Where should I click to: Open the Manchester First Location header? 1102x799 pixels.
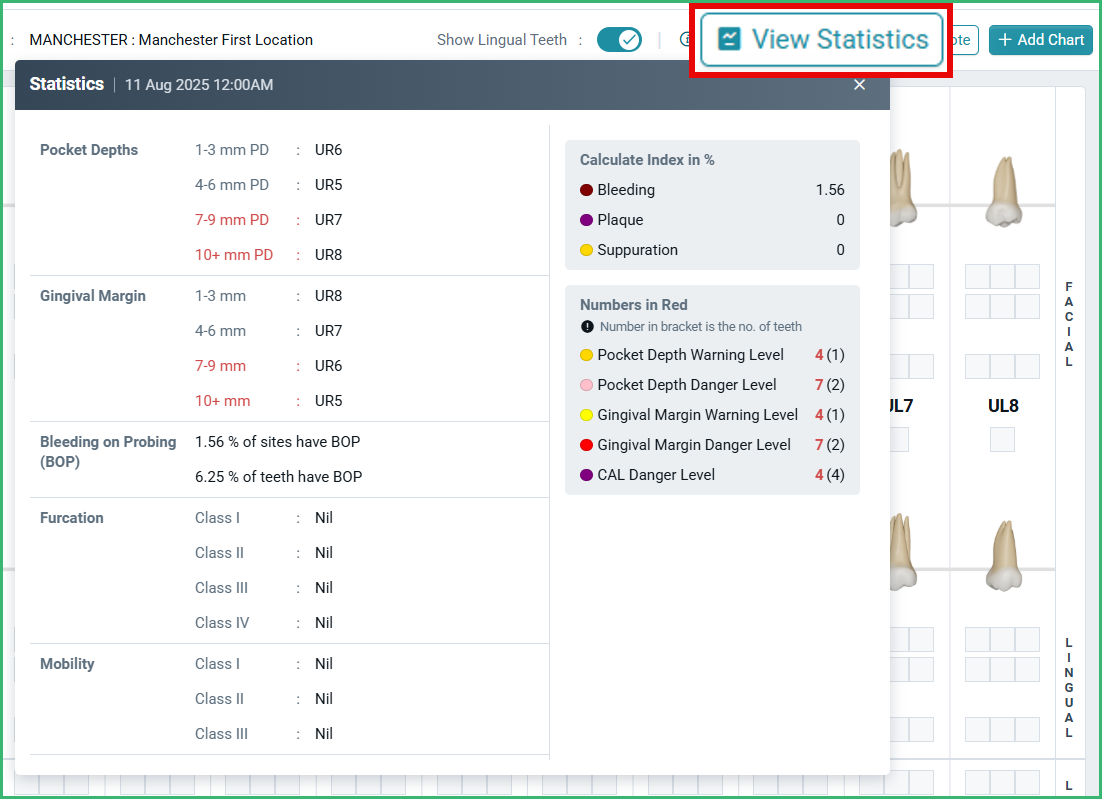click(170, 39)
